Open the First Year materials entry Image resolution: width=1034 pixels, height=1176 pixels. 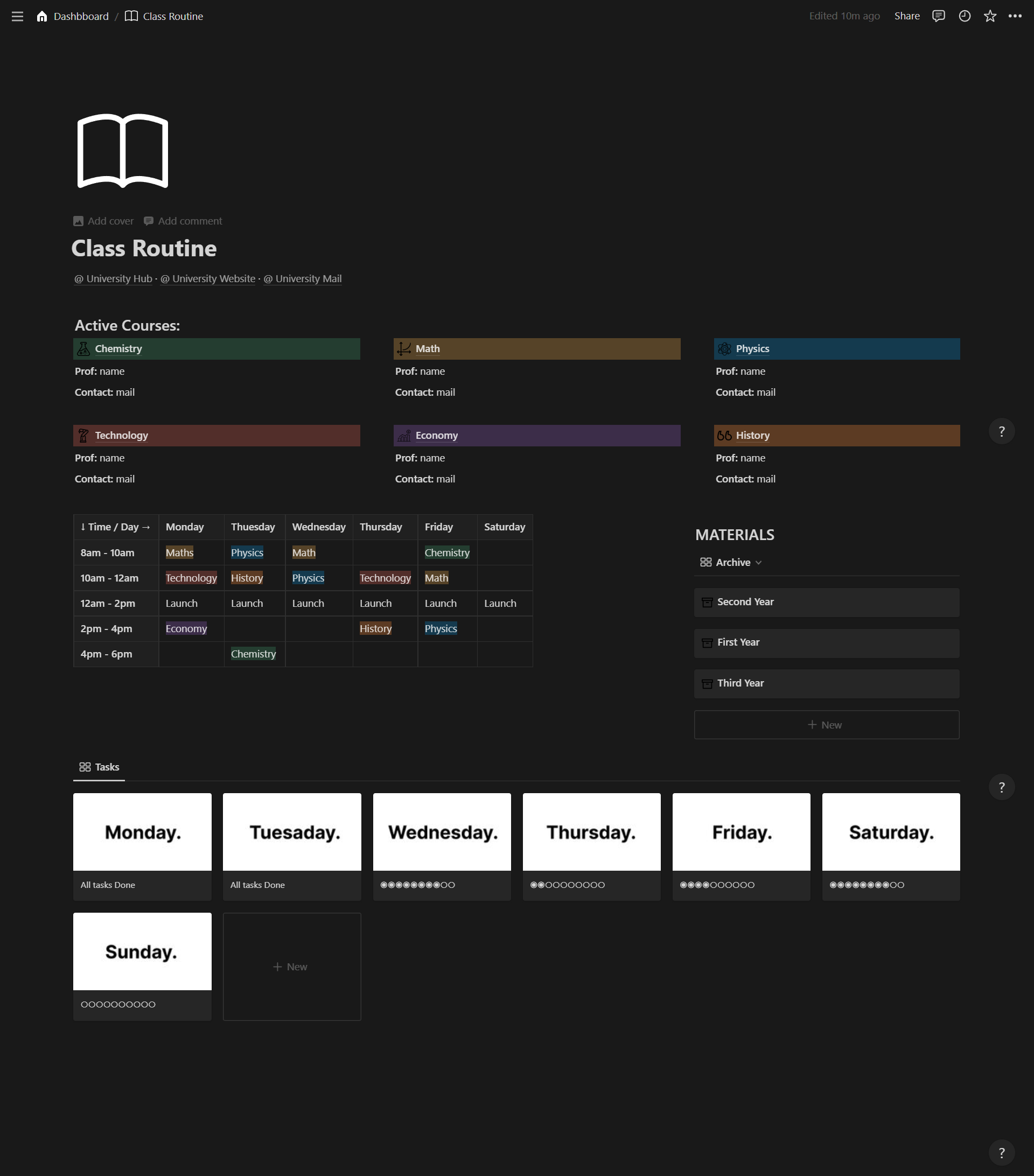tap(826, 643)
